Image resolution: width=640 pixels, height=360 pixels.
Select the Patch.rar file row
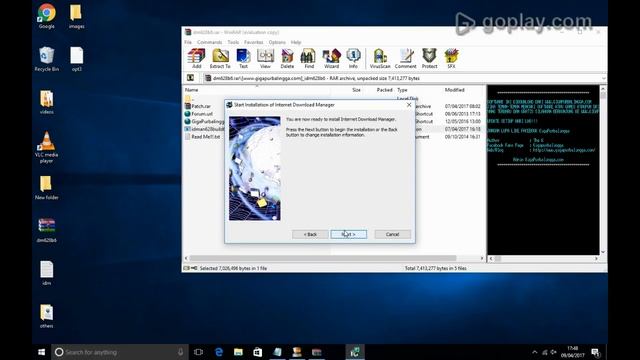click(x=202, y=106)
